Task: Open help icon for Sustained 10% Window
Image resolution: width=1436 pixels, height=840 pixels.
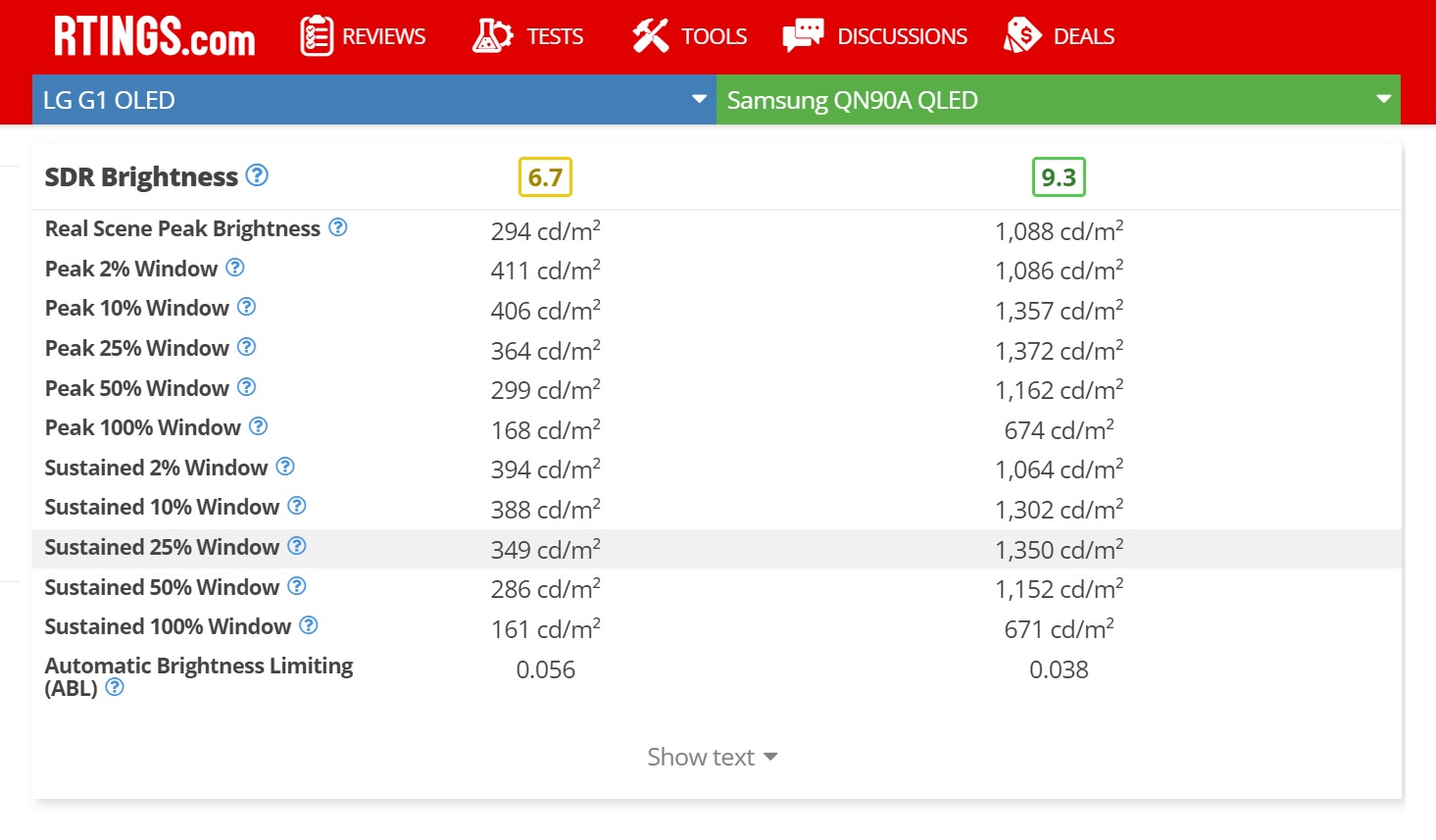Action: pos(296,506)
